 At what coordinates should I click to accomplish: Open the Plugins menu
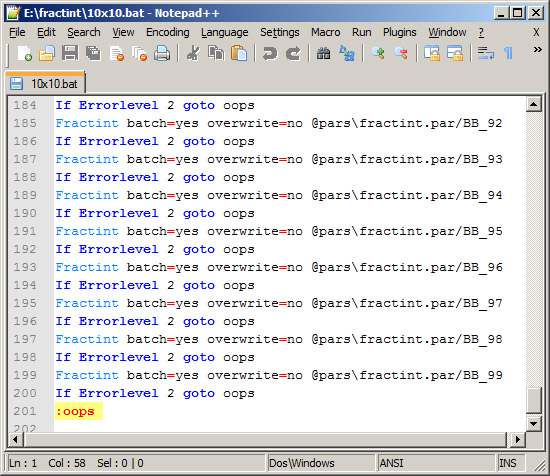(x=400, y=32)
